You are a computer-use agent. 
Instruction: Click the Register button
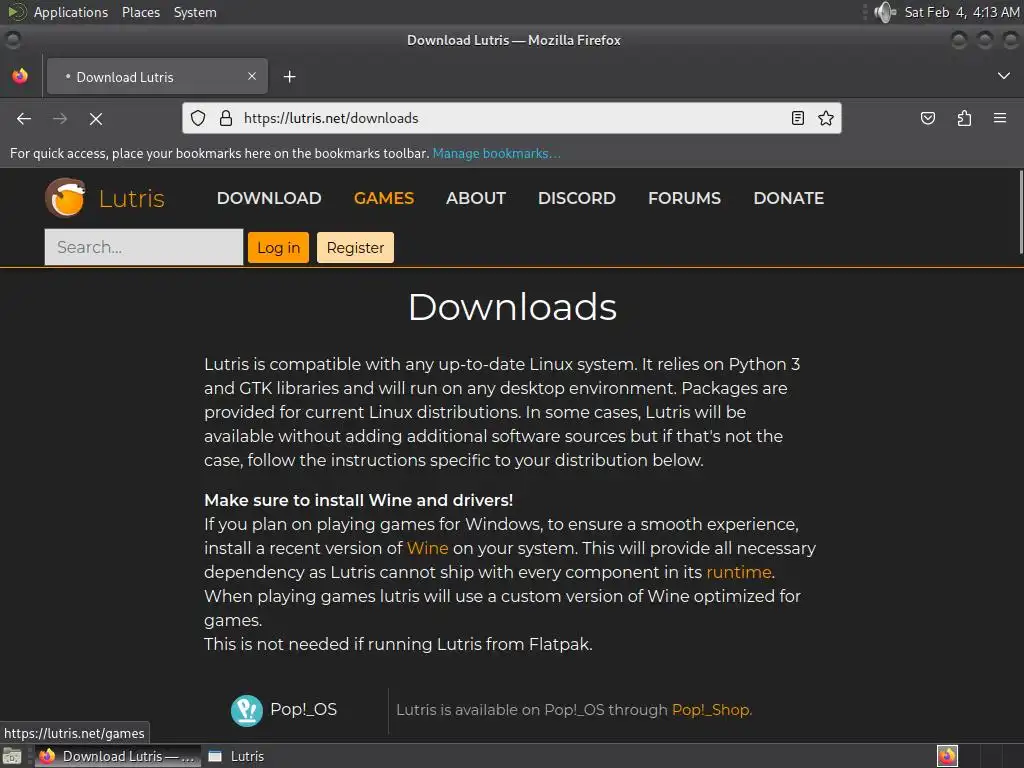[355, 248]
